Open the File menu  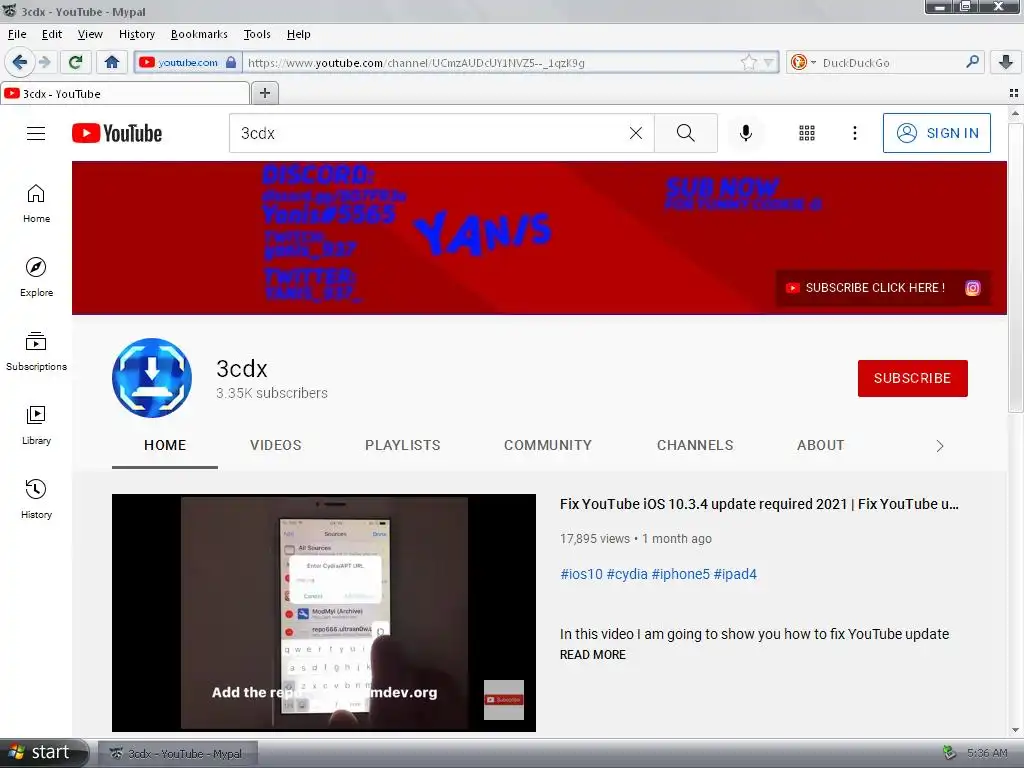pos(17,34)
